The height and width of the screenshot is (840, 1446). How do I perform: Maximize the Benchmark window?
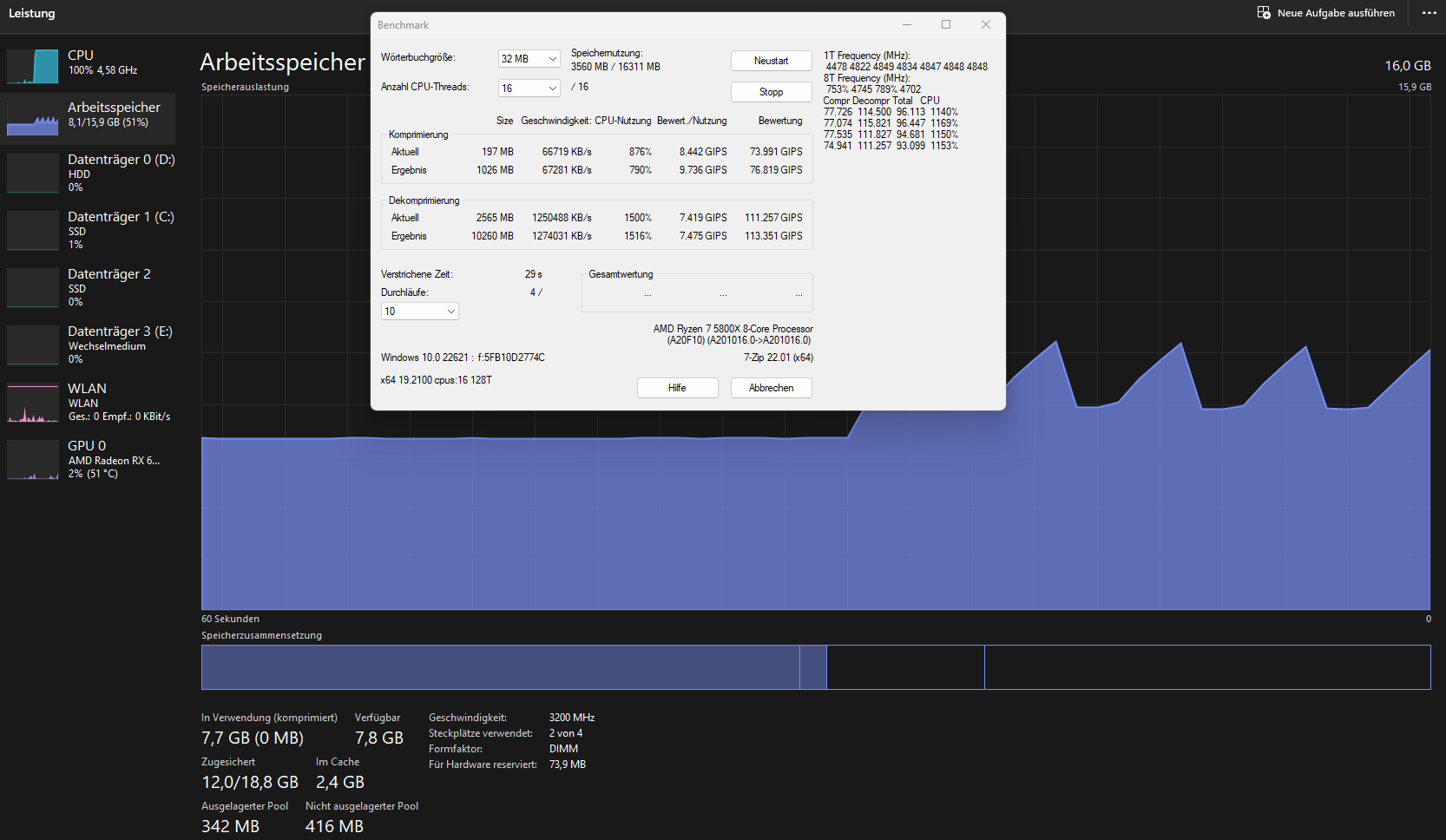[x=946, y=24]
